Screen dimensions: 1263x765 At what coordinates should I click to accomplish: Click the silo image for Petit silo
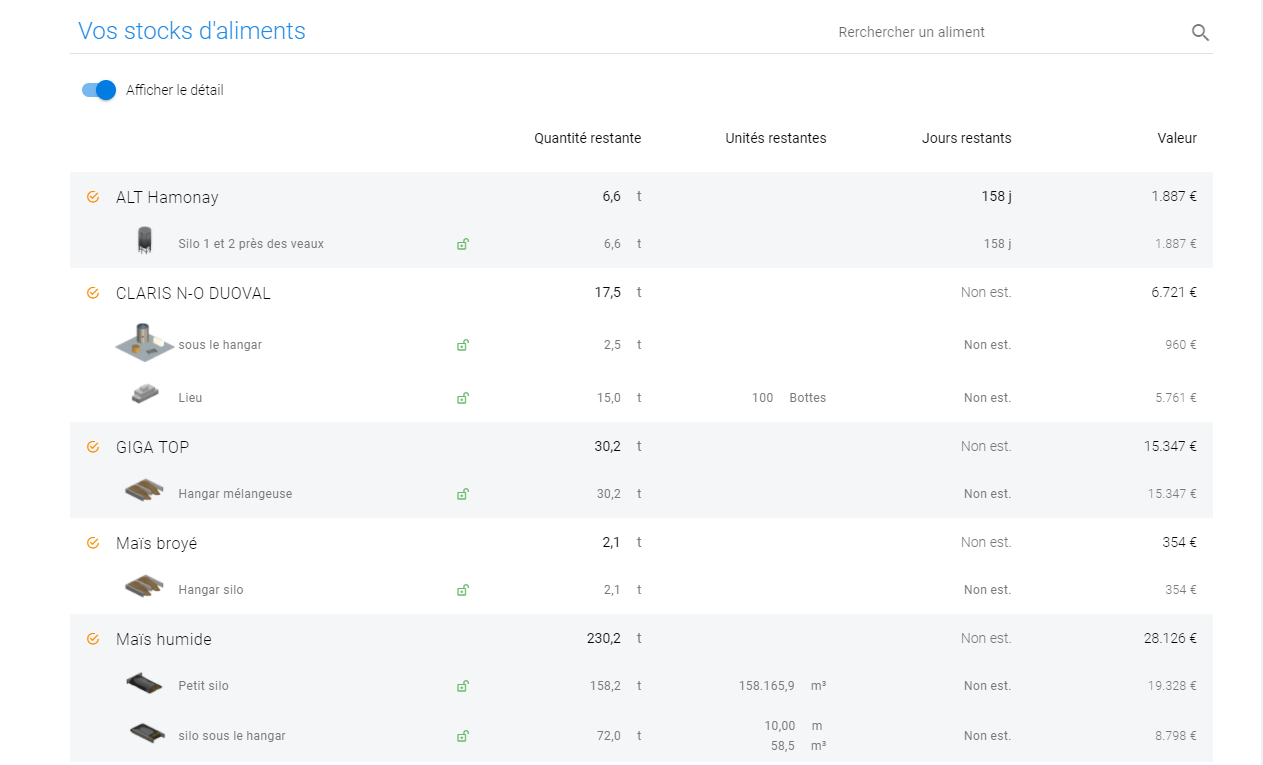[145, 683]
